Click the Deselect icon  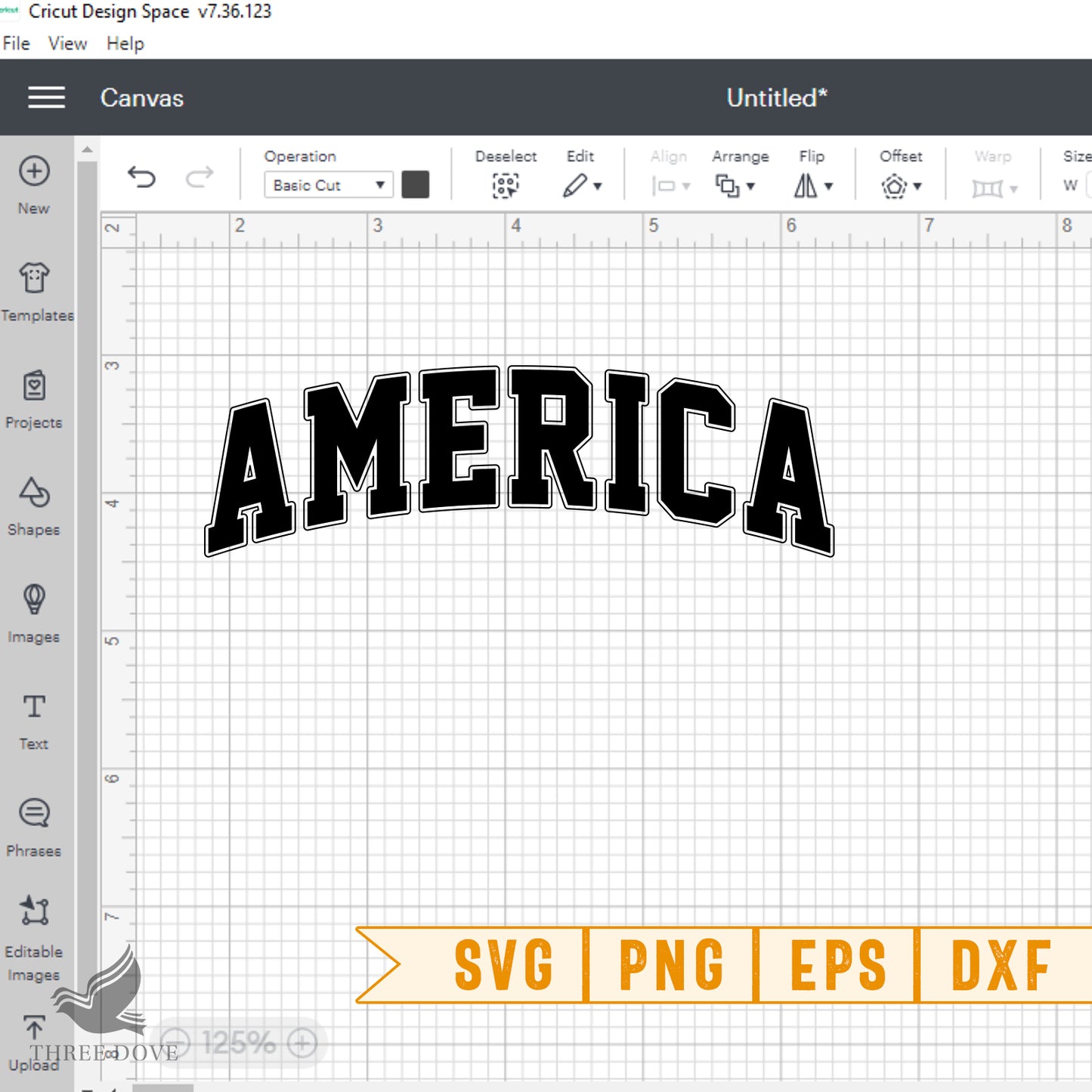point(506,185)
